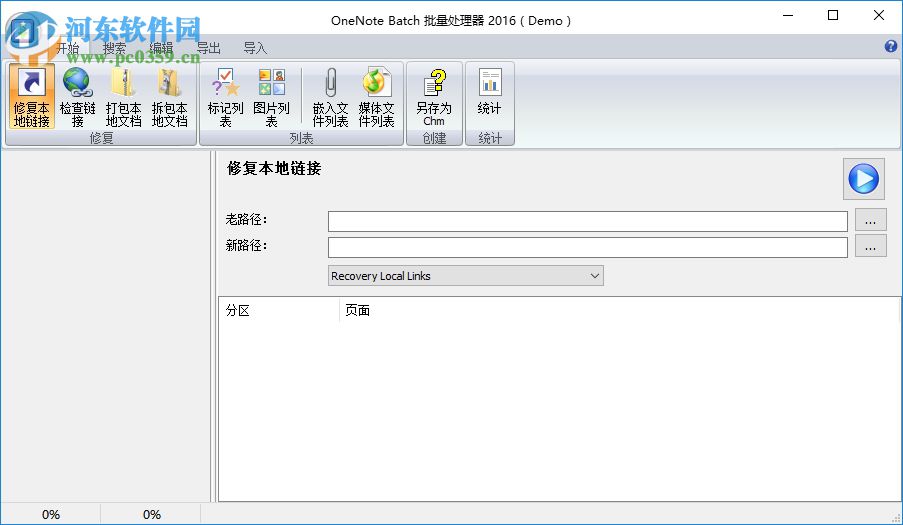Switch to the 导入 ribbon tab

(x=255, y=48)
